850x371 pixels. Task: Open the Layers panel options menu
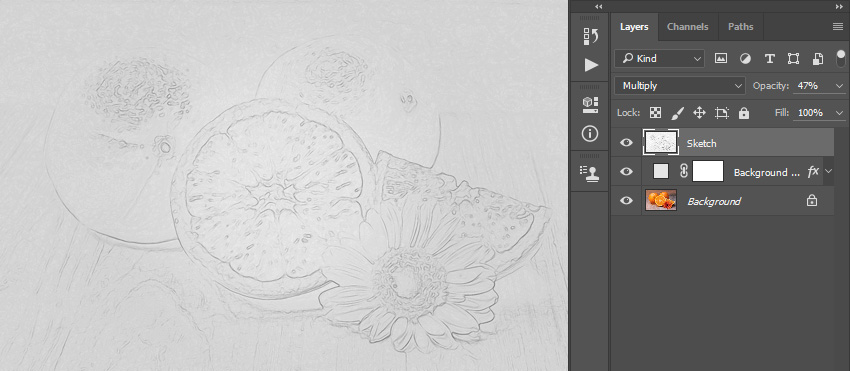838,27
